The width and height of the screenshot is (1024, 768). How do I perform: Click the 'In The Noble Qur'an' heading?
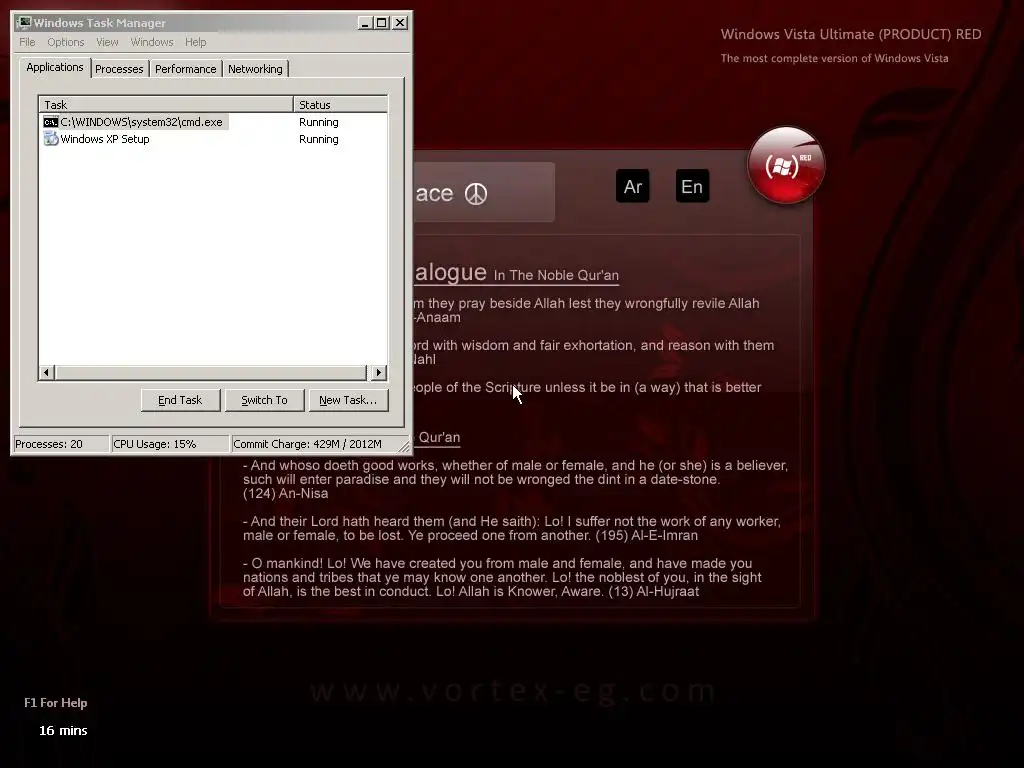(556, 276)
